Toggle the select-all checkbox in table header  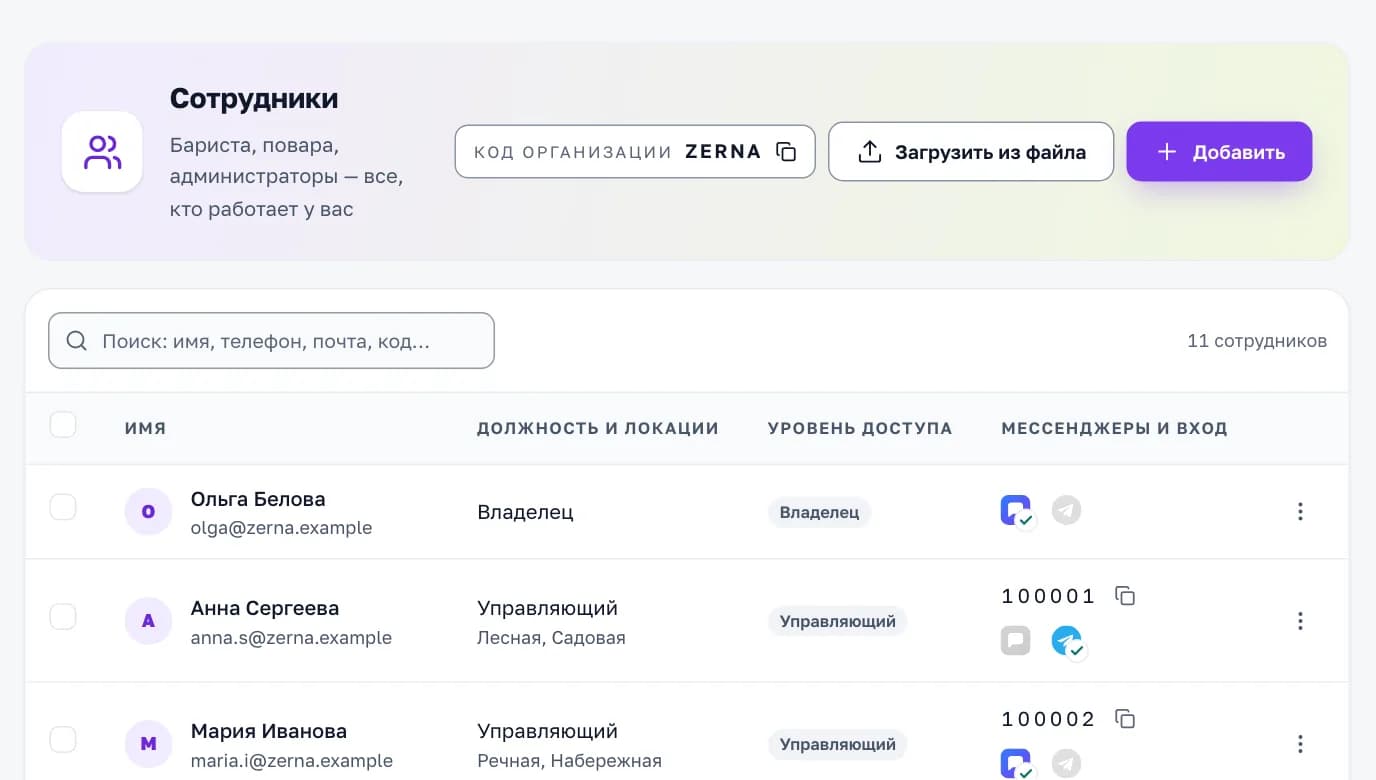point(63,425)
